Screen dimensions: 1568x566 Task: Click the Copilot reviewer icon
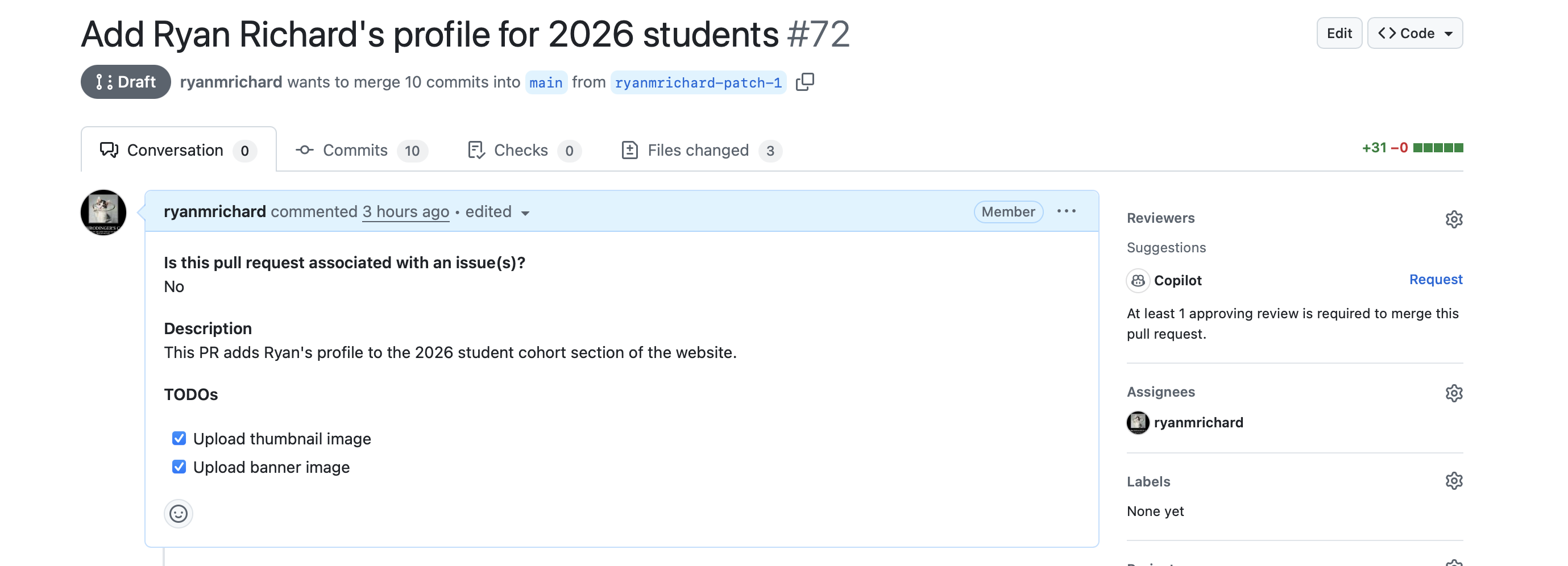pyautogui.click(x=1138, y=281)
